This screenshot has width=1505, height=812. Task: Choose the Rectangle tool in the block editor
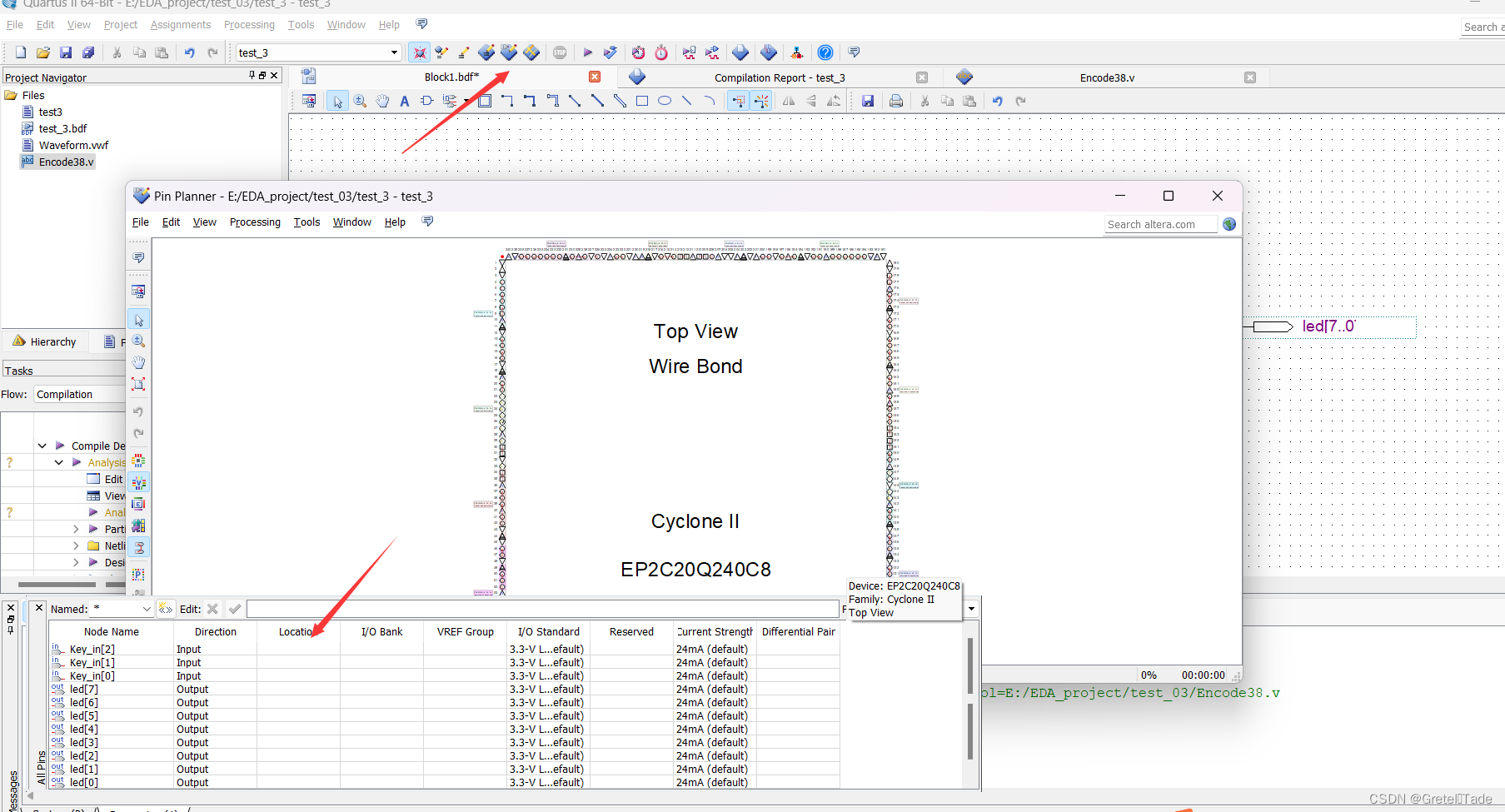tap(642, 101)
